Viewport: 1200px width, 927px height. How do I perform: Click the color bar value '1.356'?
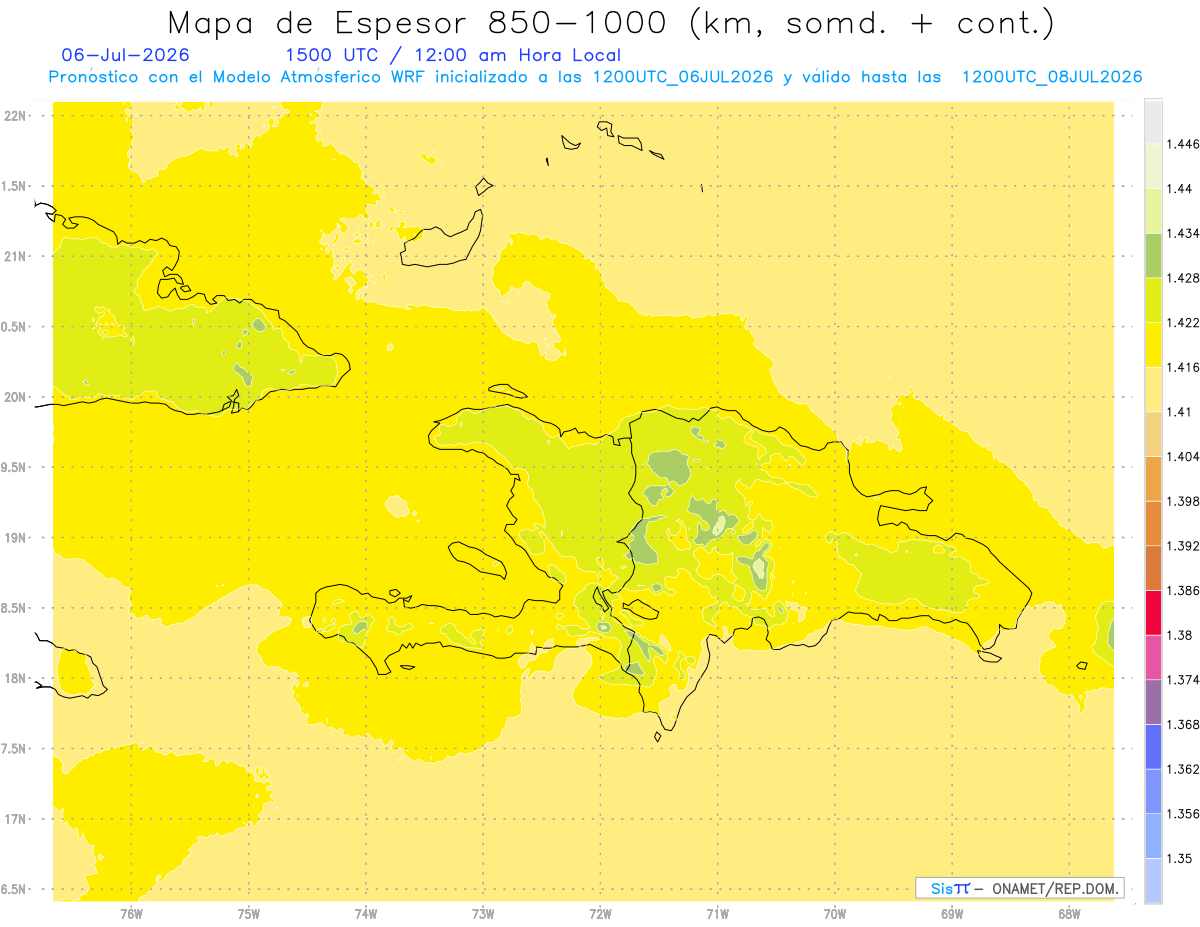point(1183,814)
